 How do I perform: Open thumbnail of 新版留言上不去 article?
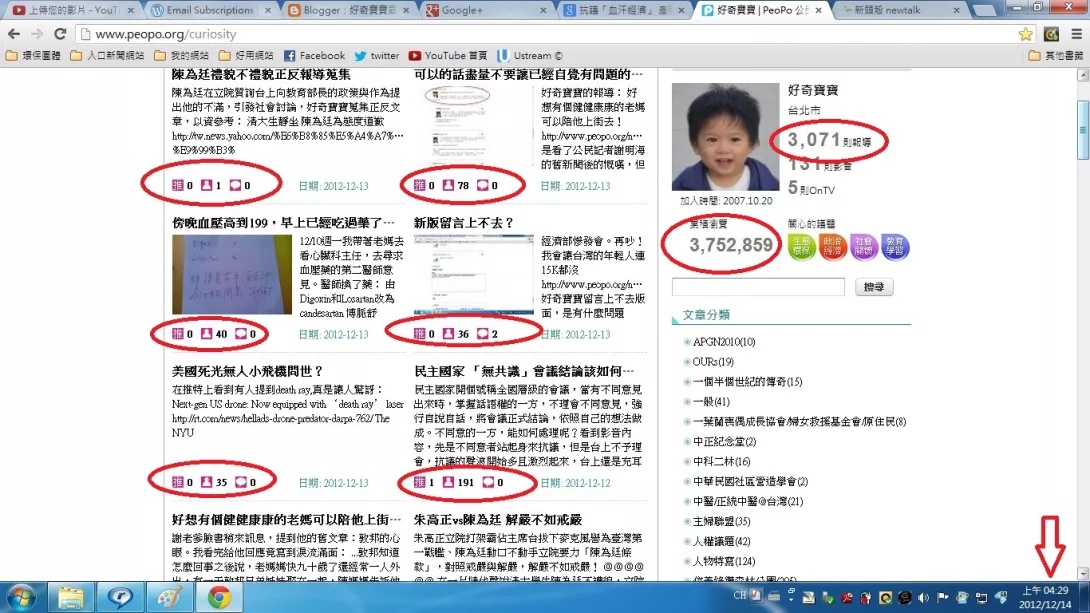(x=473, y=275)
